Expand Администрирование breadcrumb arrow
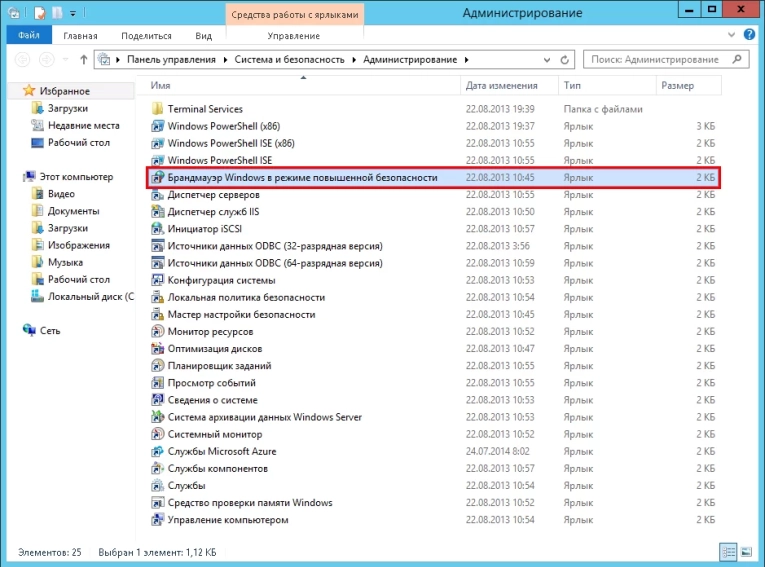This screenshot has height=567, width=765. [x=466, y=60]
